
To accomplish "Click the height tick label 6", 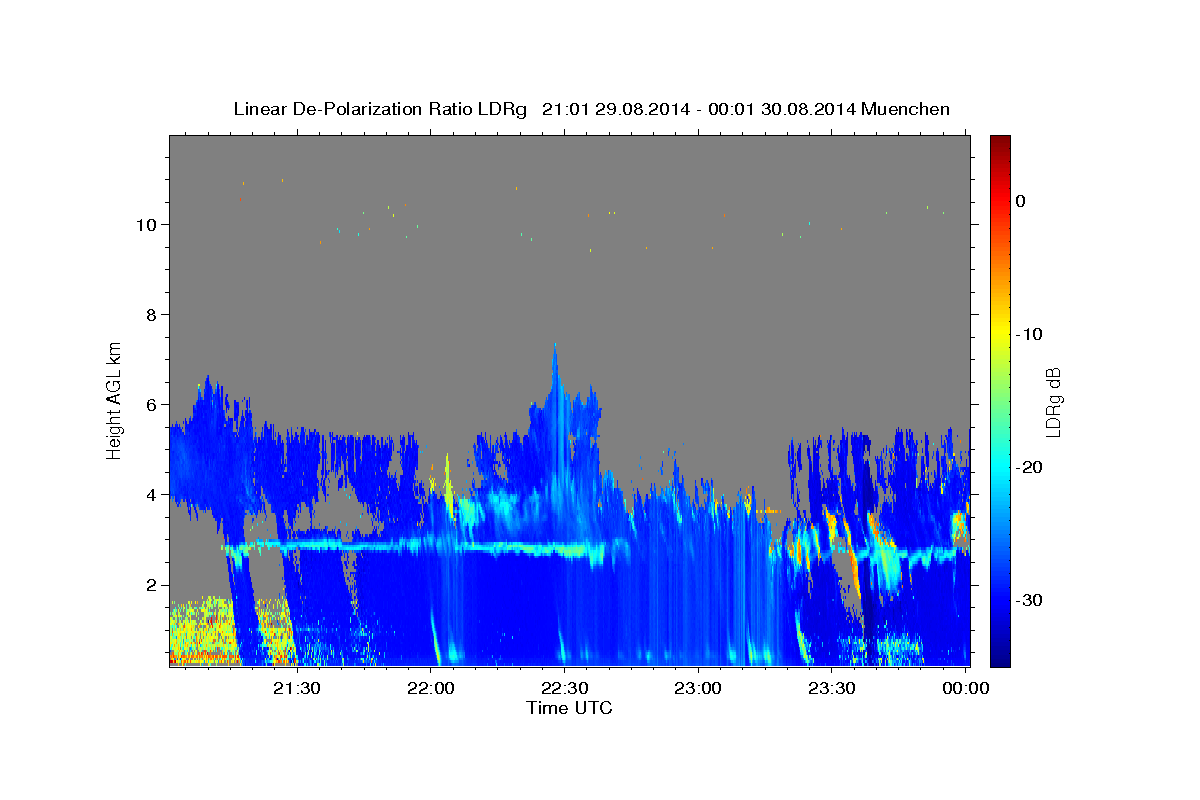I will (x=149, y=404).
